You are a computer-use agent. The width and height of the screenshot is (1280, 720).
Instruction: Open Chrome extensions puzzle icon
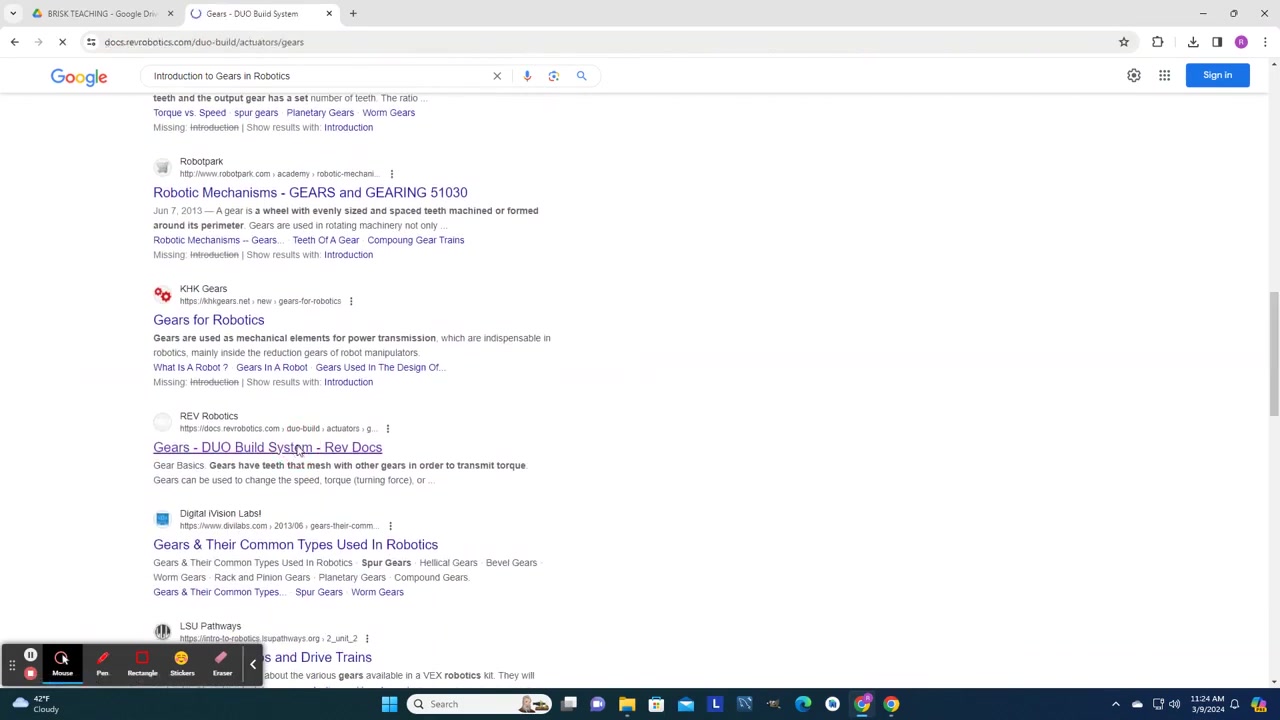(1158, 42)
